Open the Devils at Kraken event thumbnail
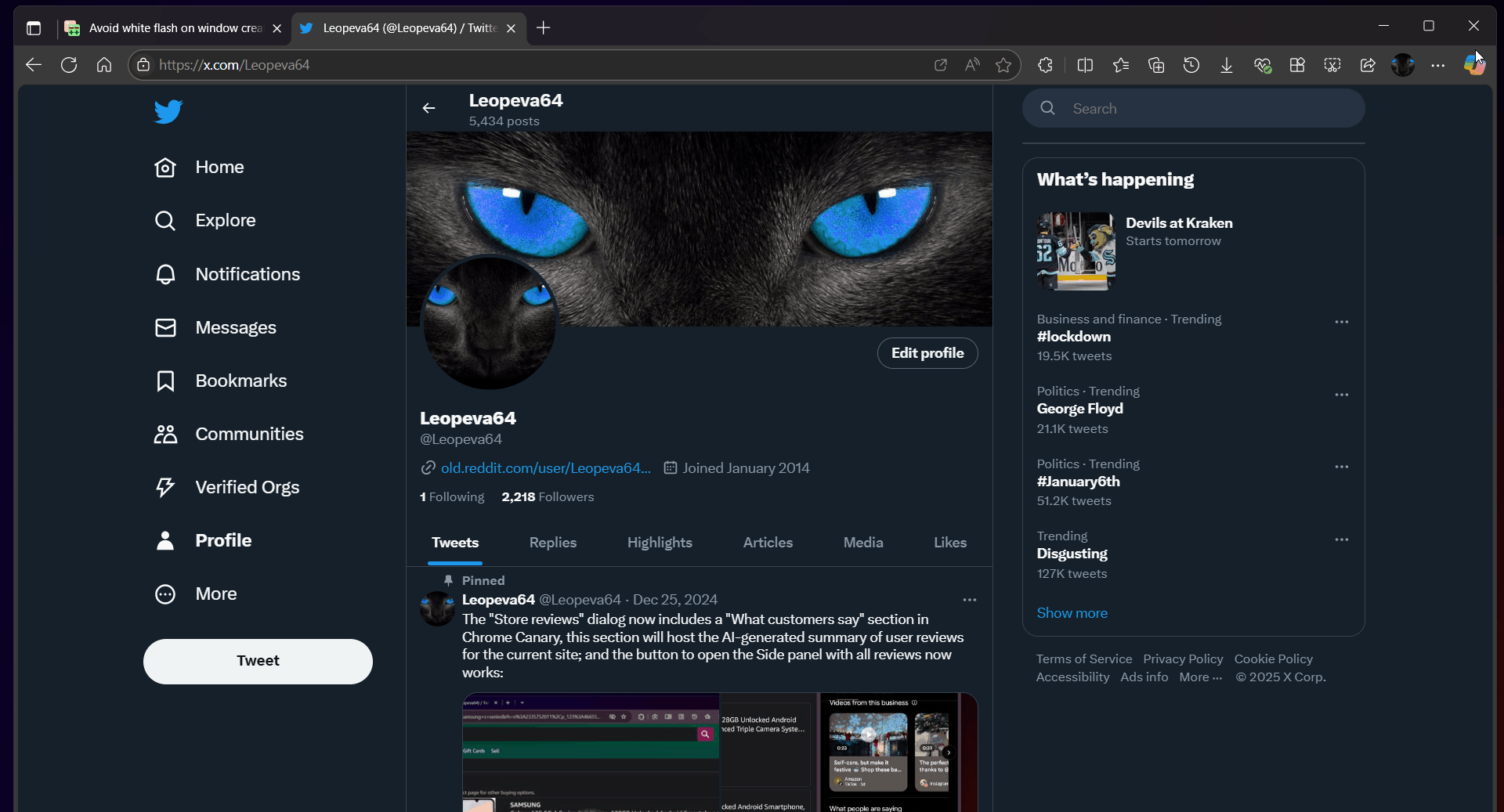This screenshot has height=812, width=1504. (1076, 251)
